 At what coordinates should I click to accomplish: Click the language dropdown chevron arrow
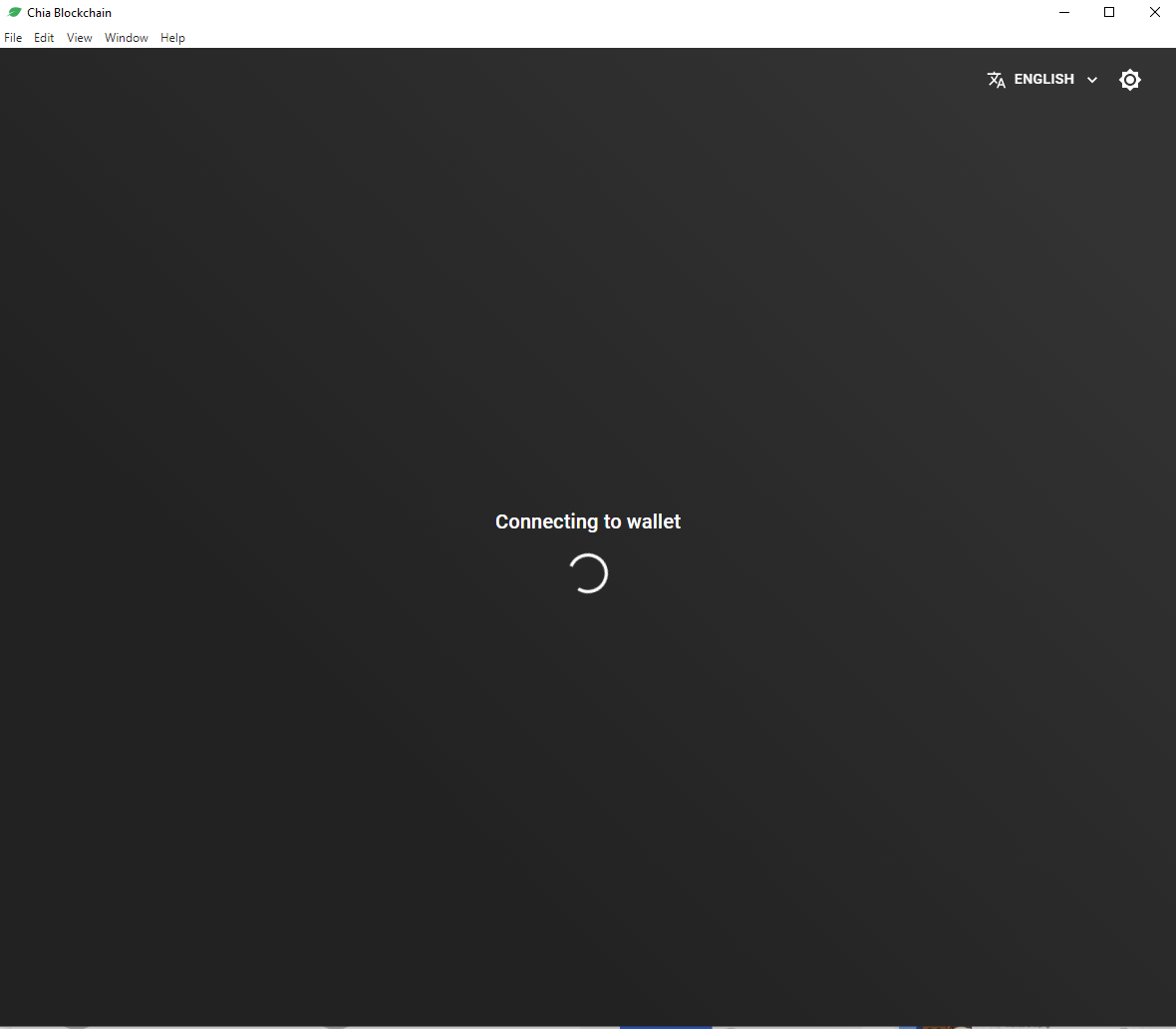(1092, 80)
